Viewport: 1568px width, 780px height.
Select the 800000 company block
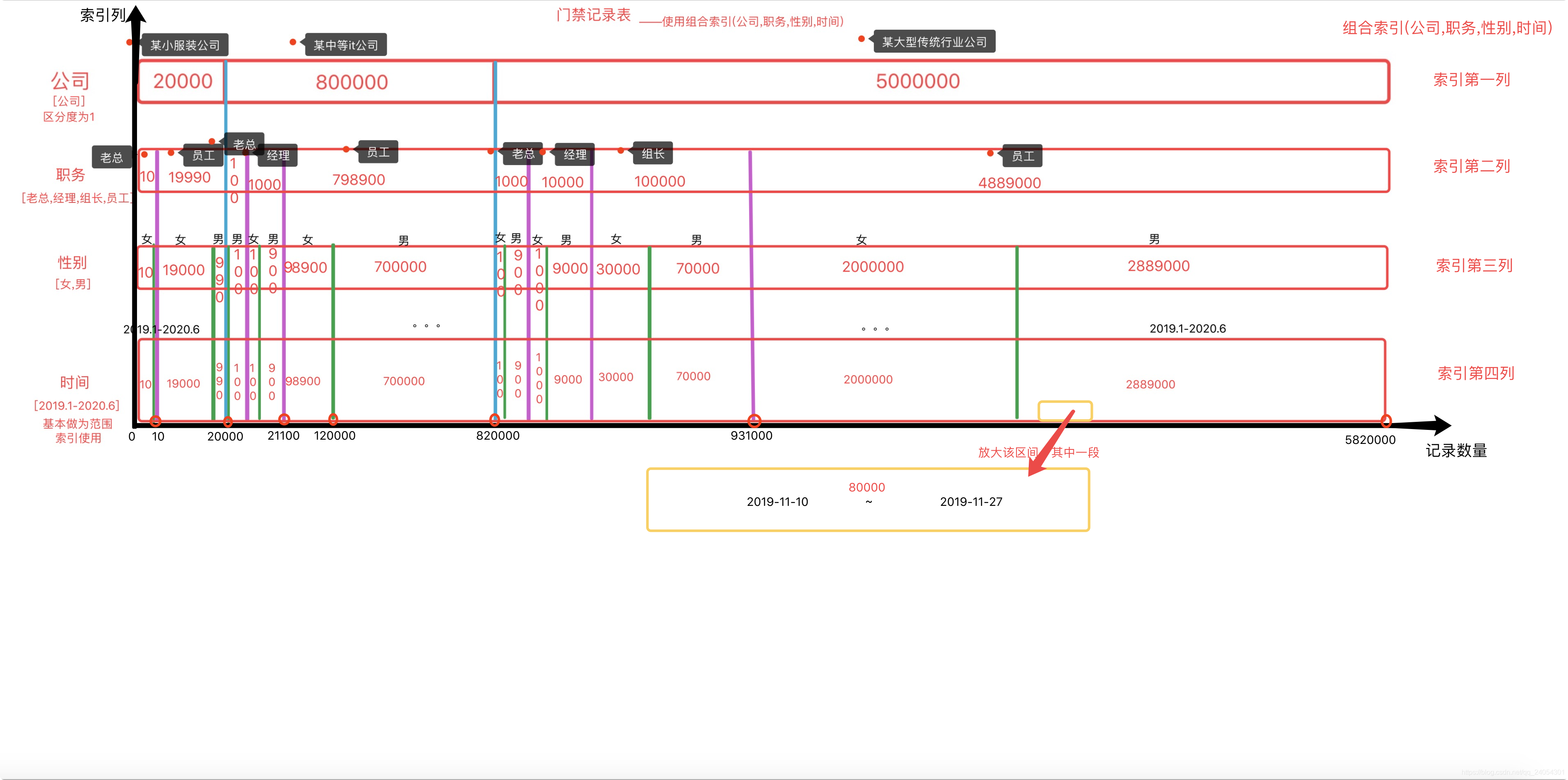352,82
